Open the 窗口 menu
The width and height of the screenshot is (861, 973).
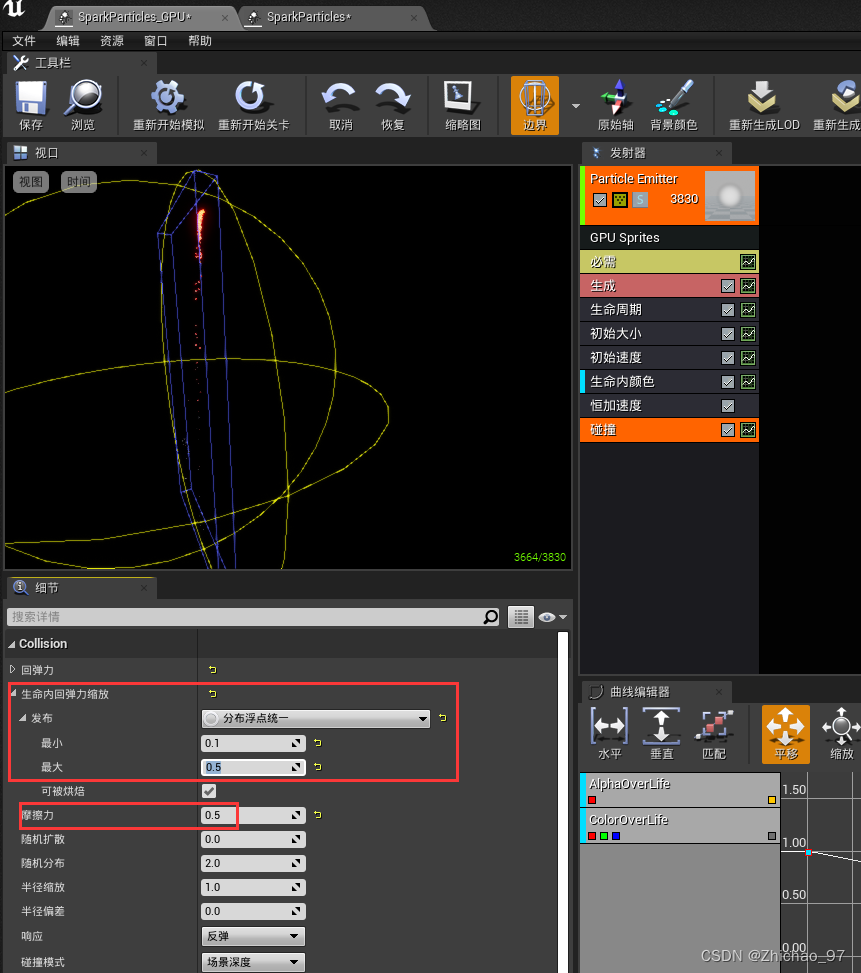156,41
